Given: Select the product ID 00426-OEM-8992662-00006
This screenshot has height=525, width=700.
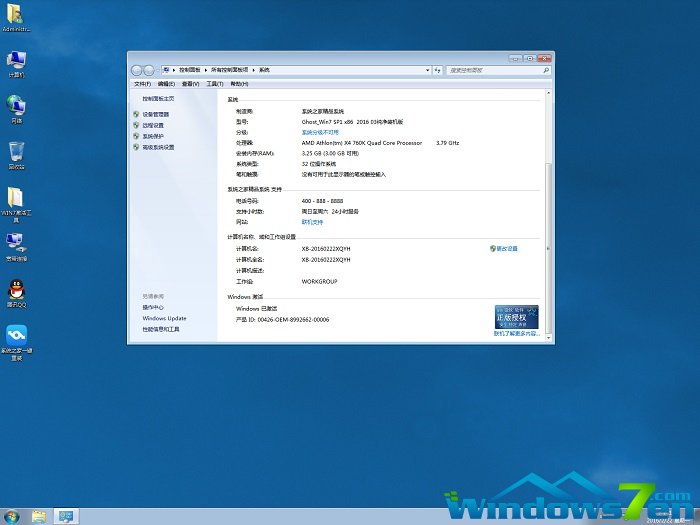Looking at the screenshot, I should (293, 320).
